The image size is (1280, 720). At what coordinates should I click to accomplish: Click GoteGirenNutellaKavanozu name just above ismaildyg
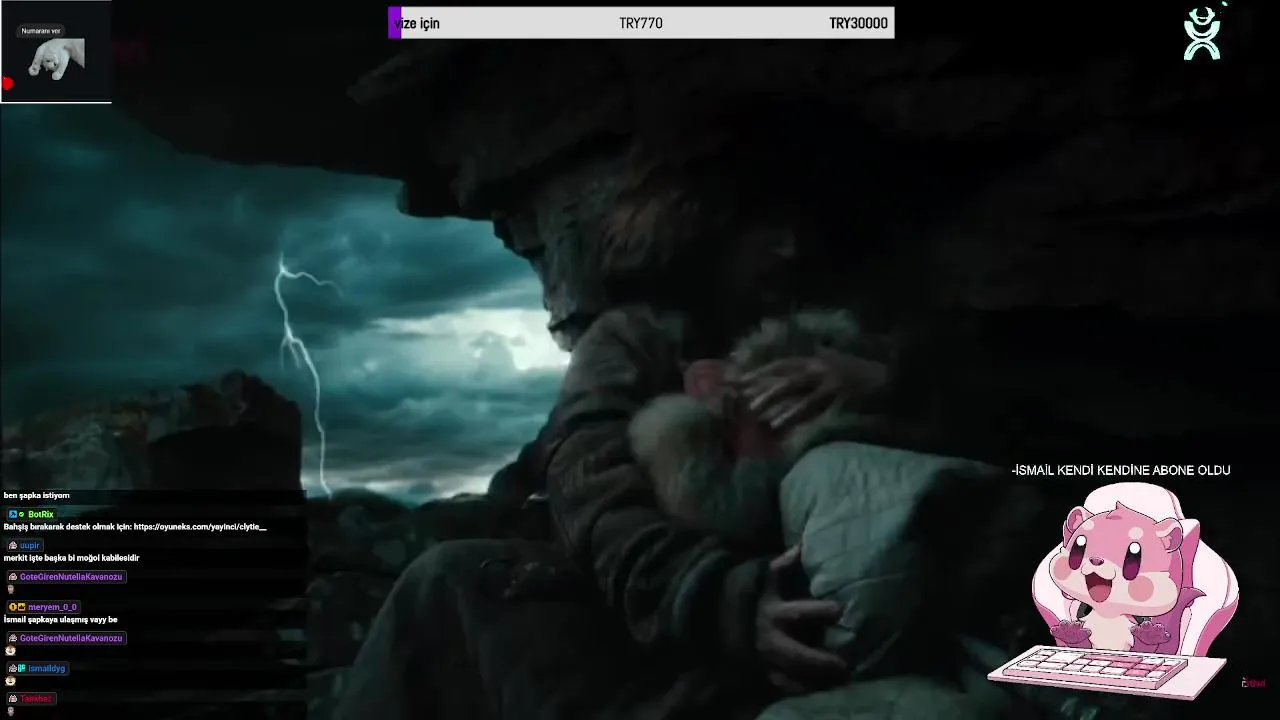pyautogui.click(x=71, y=638)
